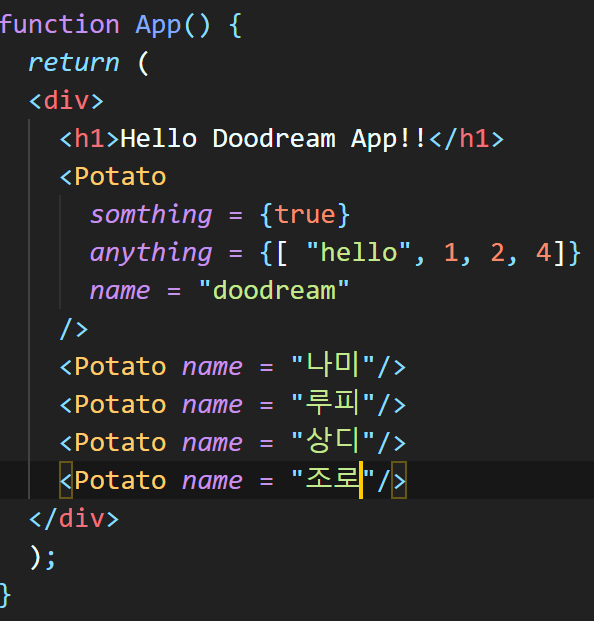Click the 'return' keyword
The image size is (594, 621).
74,63
